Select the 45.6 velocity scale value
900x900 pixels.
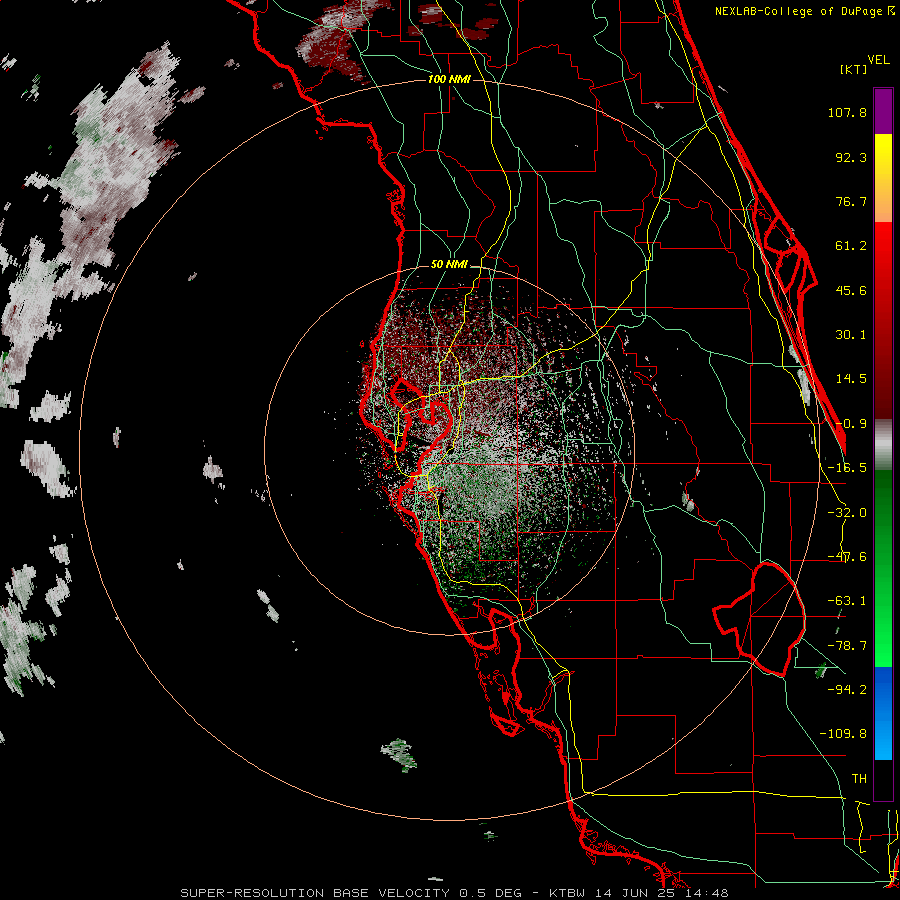pyautogui.click(x=851, y=290)
